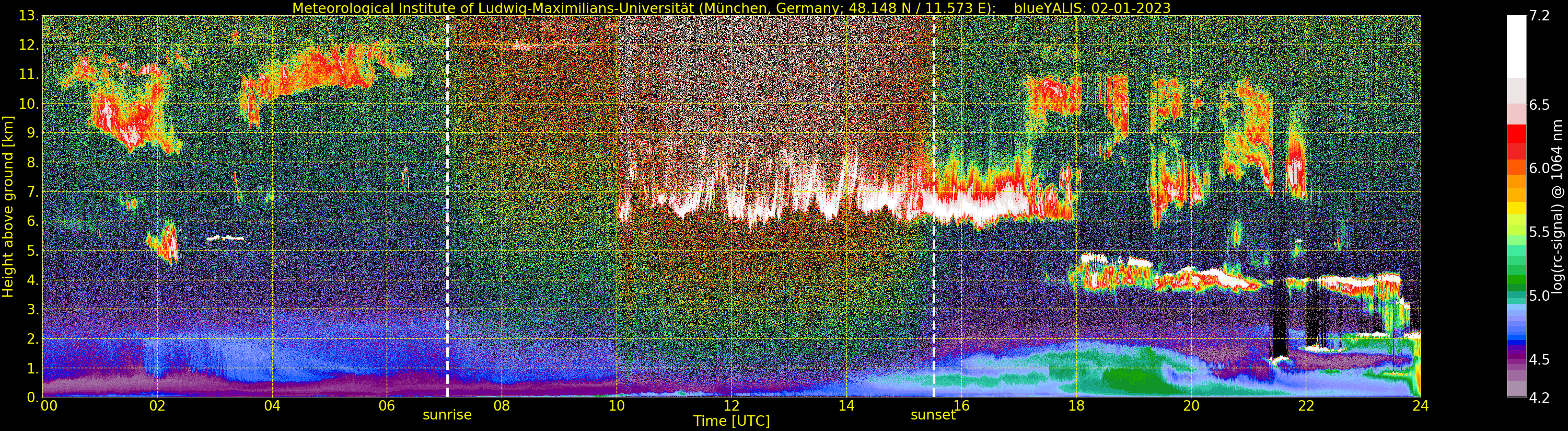1568x431 pixels.
Task: Click the "4.2" colorbar value
Action: point(1539,398)
